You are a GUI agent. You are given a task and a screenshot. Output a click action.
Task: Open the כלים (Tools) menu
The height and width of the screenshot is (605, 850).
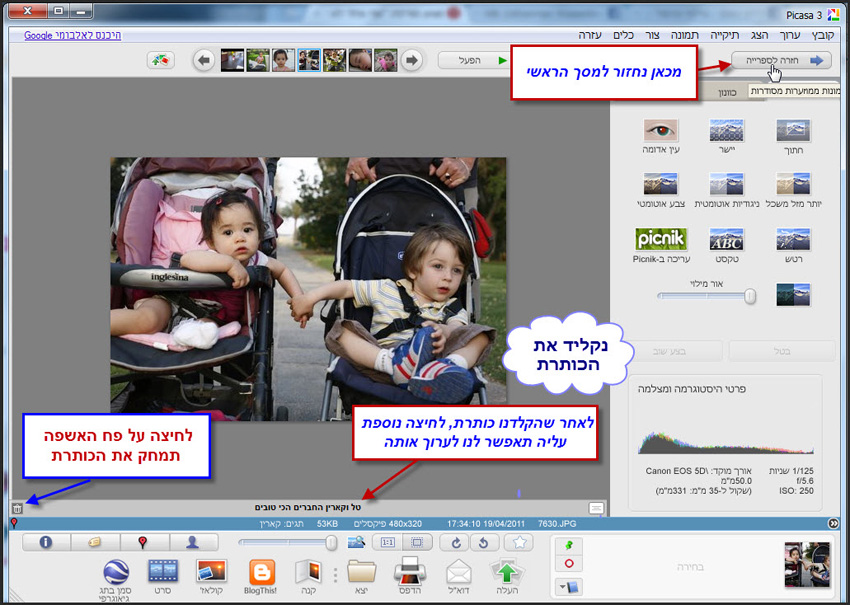pos(623,35)
